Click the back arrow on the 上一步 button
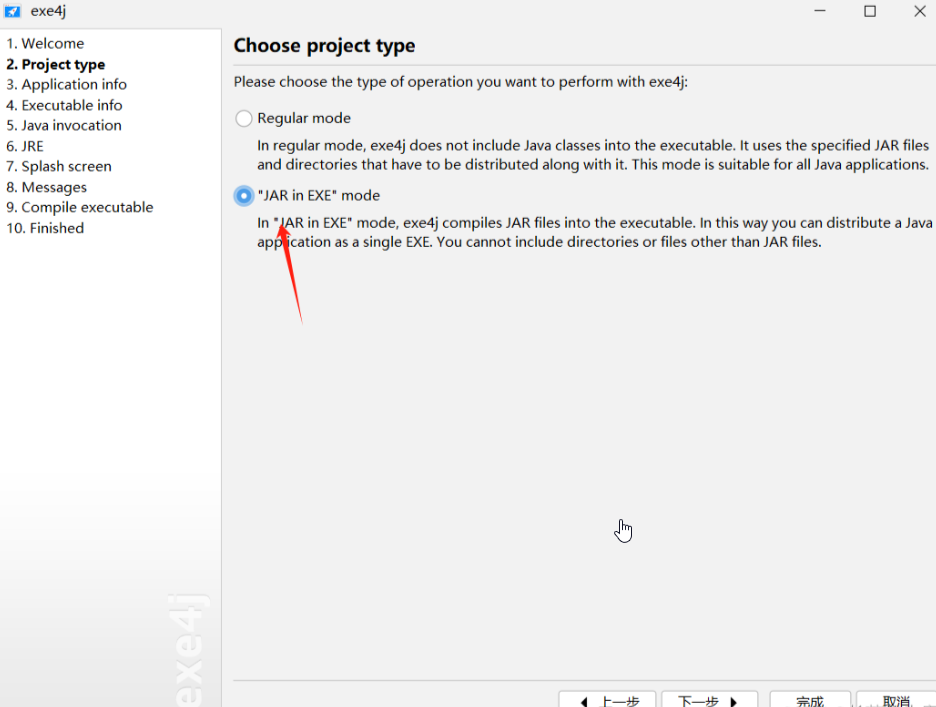 point(585,700)
